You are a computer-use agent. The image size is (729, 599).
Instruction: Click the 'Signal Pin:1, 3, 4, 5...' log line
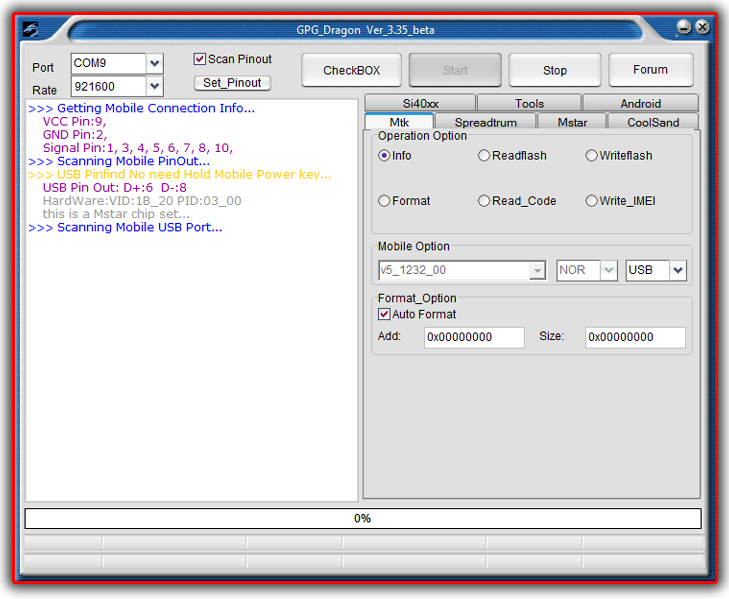(x=138, y=148)
